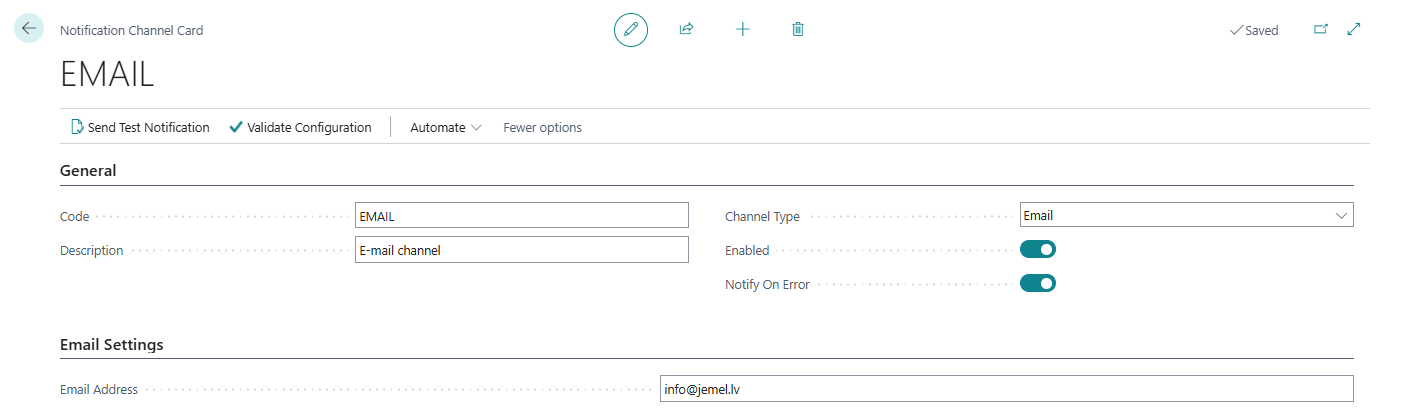Create new record with plus icon
1427x410 pixels.
[742, 30]
